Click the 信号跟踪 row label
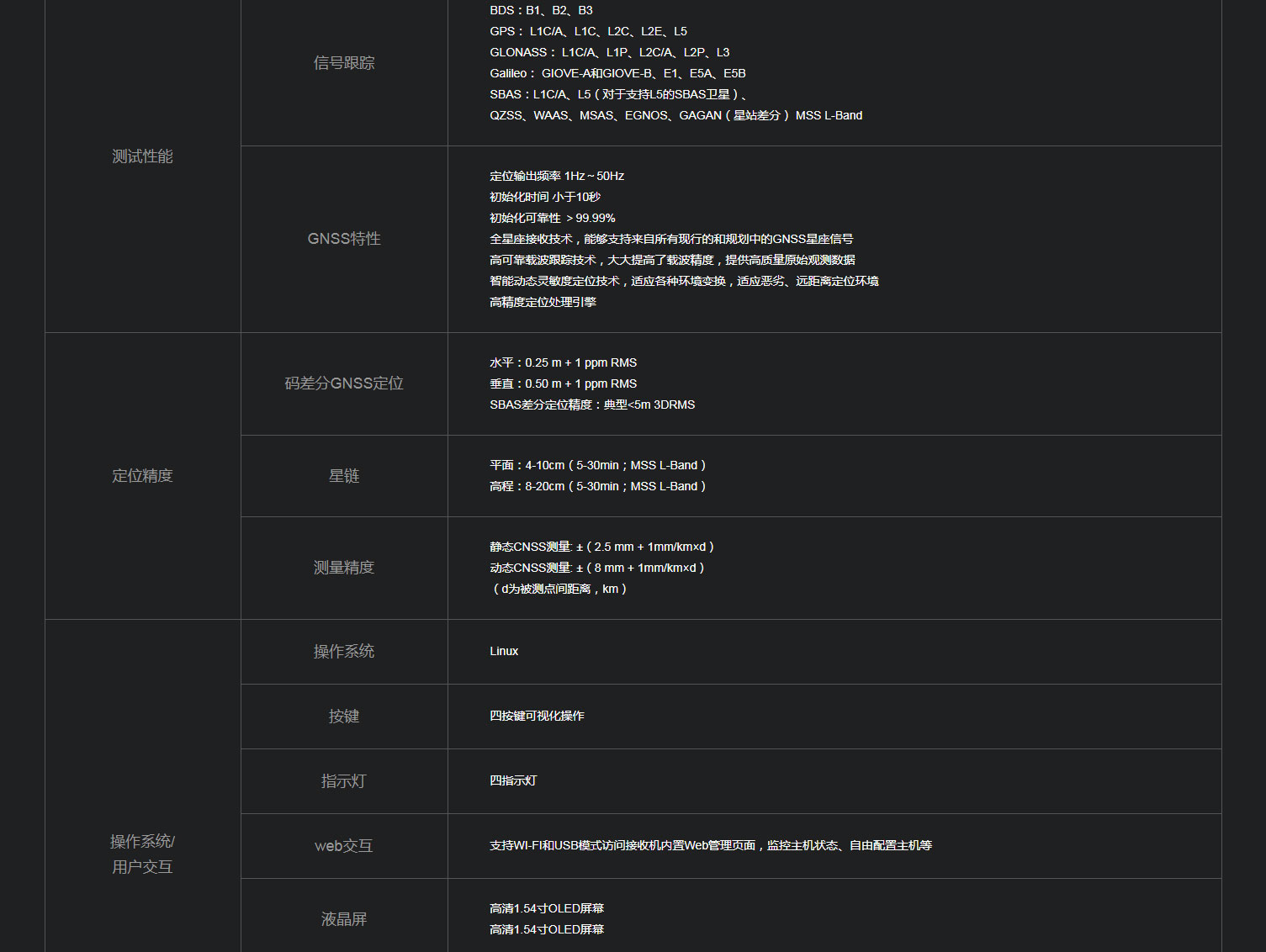Screen dimensions: 1266x952 pyautogui.click(x=344, y=63)
